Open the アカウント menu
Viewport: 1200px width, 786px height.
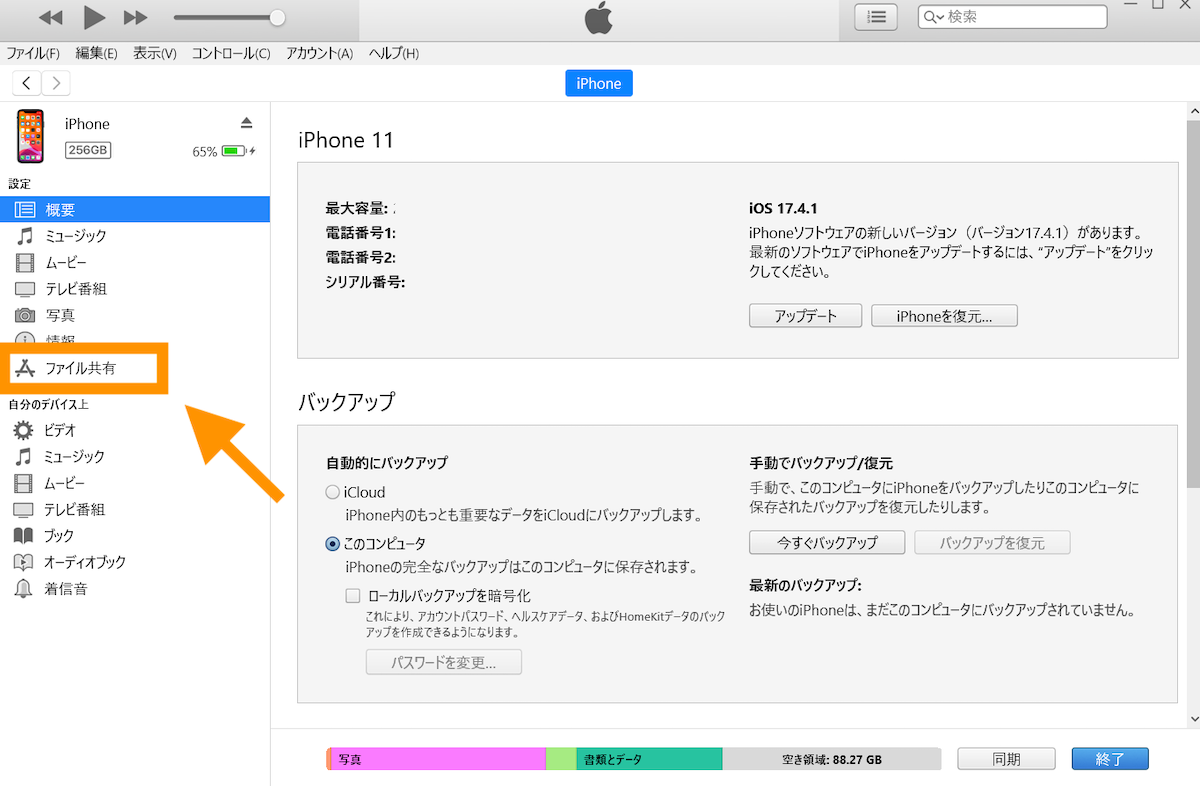(318, 53)
